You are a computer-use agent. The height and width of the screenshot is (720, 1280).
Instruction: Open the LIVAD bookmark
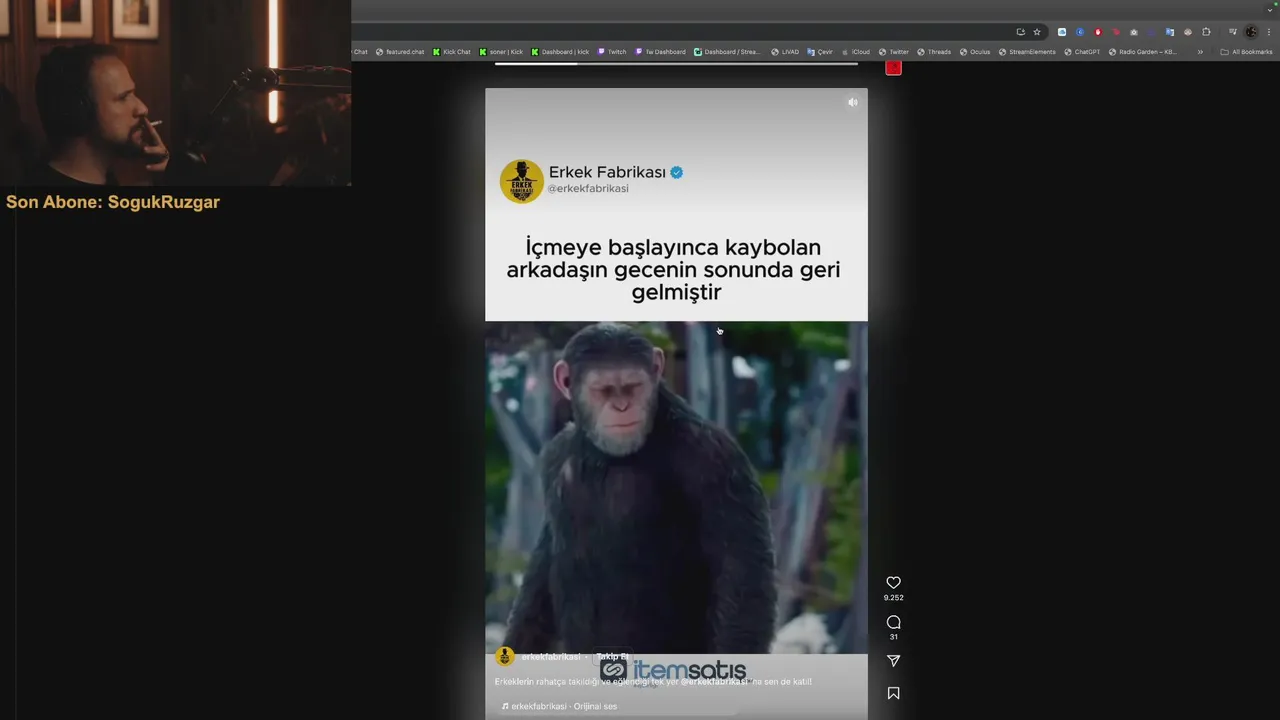pos(785,52)
